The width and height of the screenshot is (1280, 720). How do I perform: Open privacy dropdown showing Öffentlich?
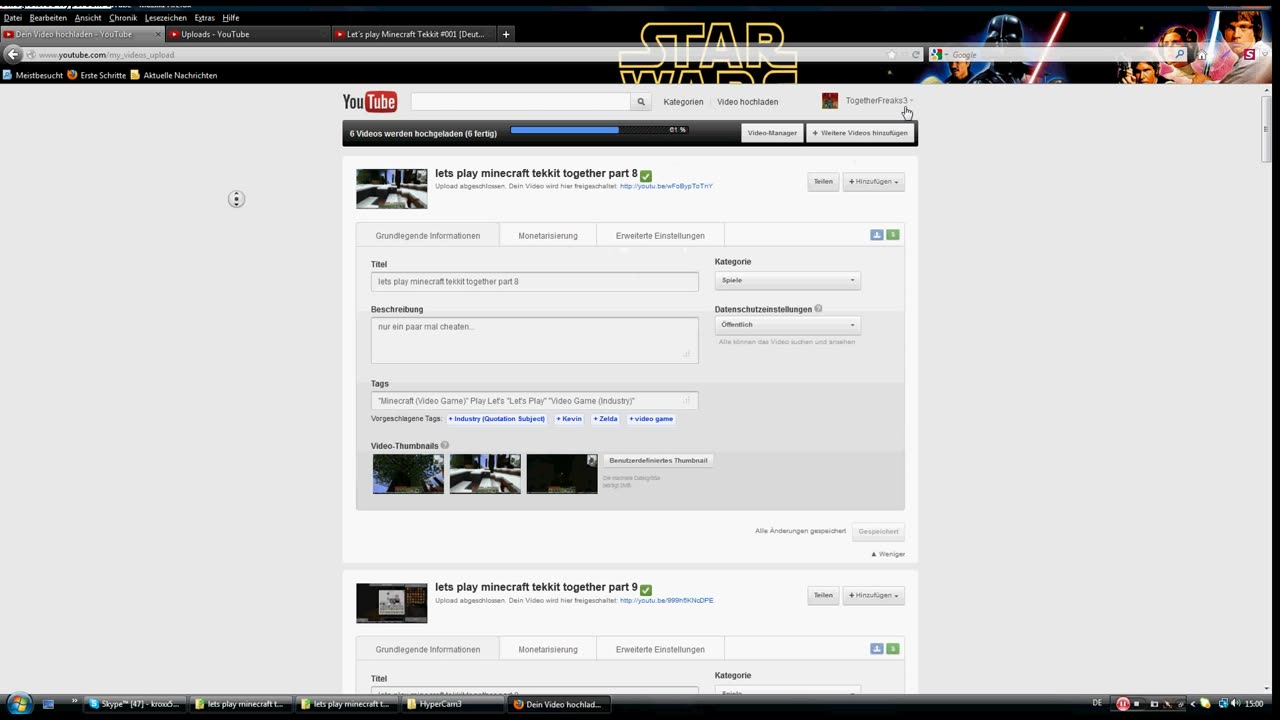[788, 325]
